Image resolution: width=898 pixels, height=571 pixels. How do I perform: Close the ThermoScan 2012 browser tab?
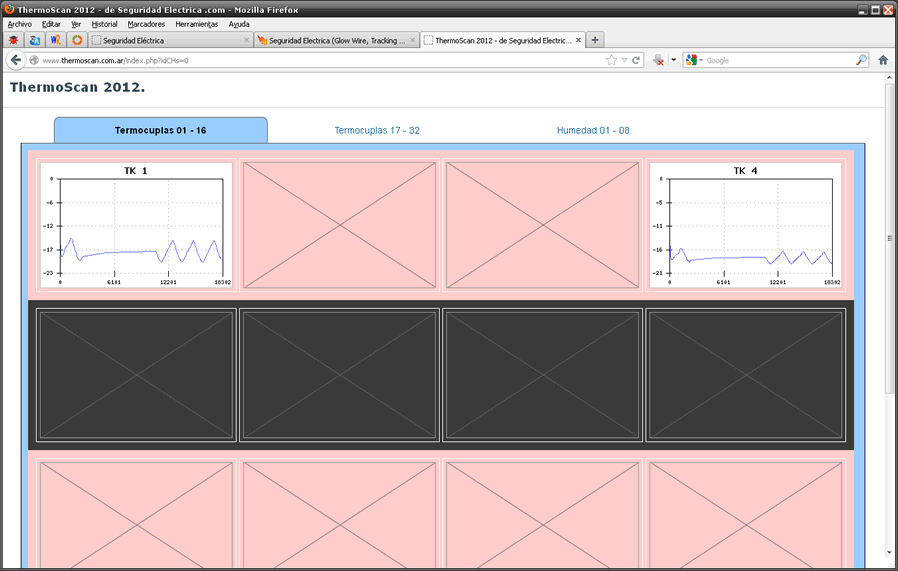point(577,41)
